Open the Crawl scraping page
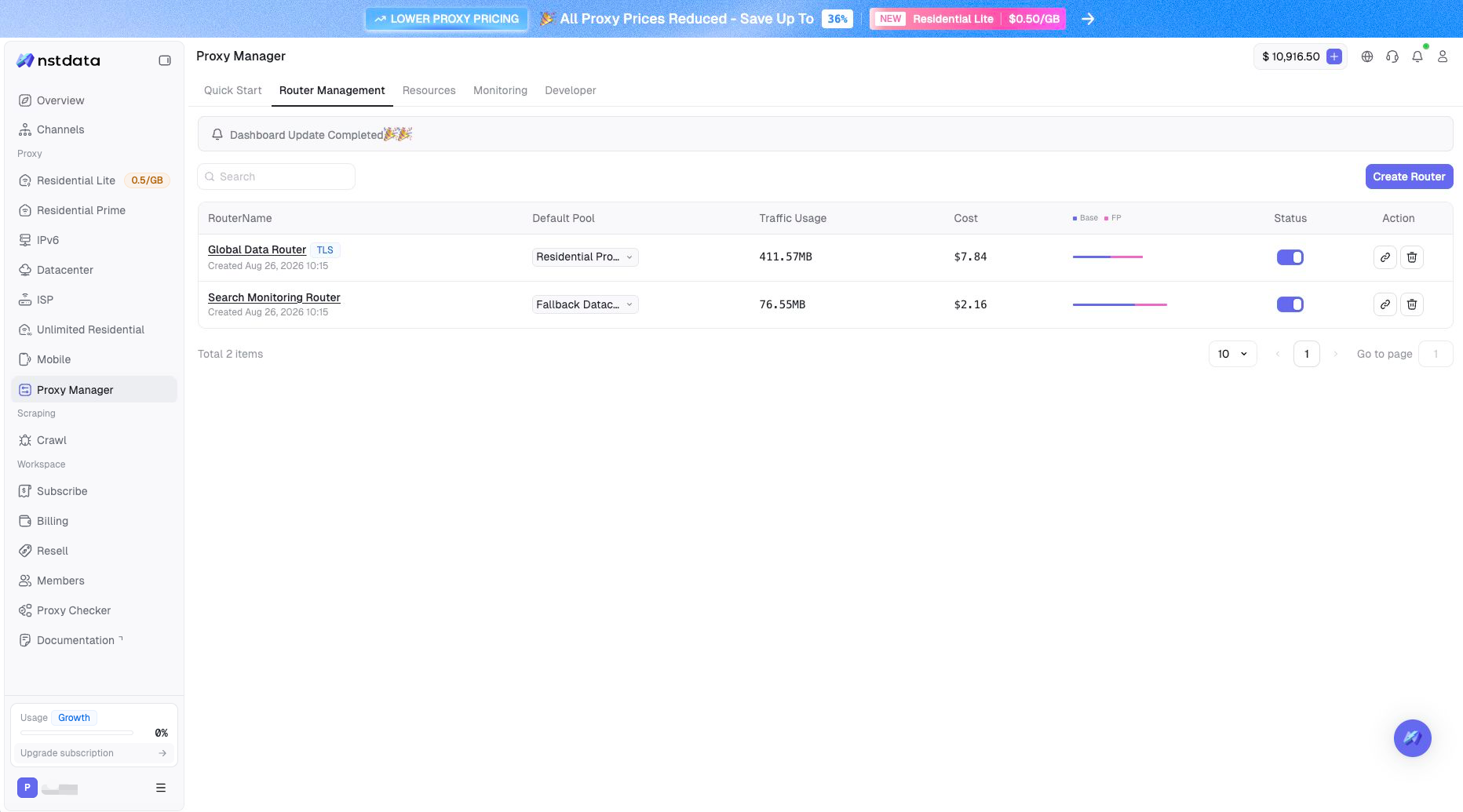Image resolution: width=1463 pixels, height=812 pixels. 94,440
